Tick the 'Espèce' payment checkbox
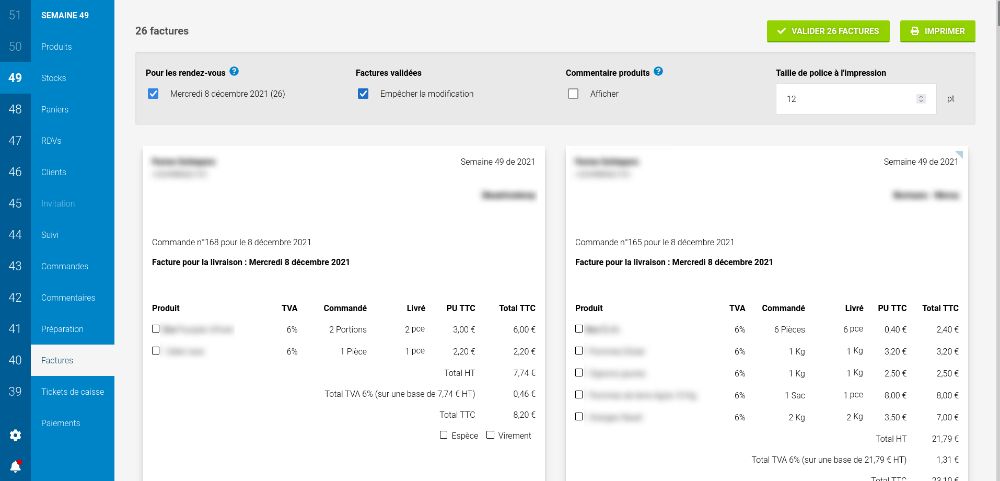 pyautogui.click(x=443, y=435)
